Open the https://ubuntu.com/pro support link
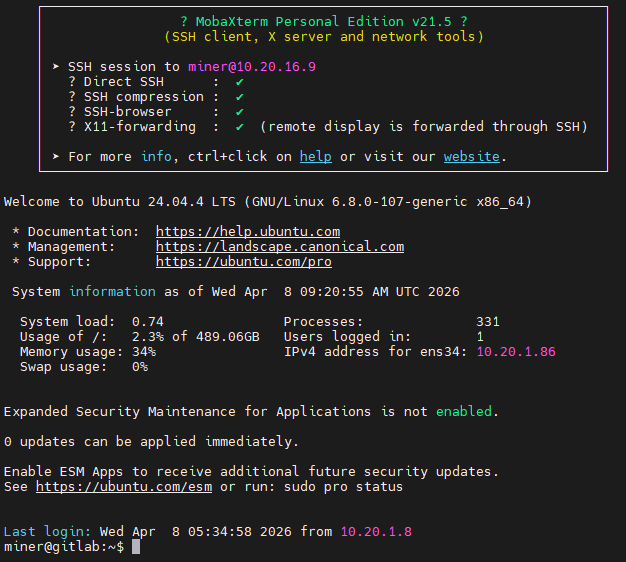626x562 pixels. click(x=244, y=262)
